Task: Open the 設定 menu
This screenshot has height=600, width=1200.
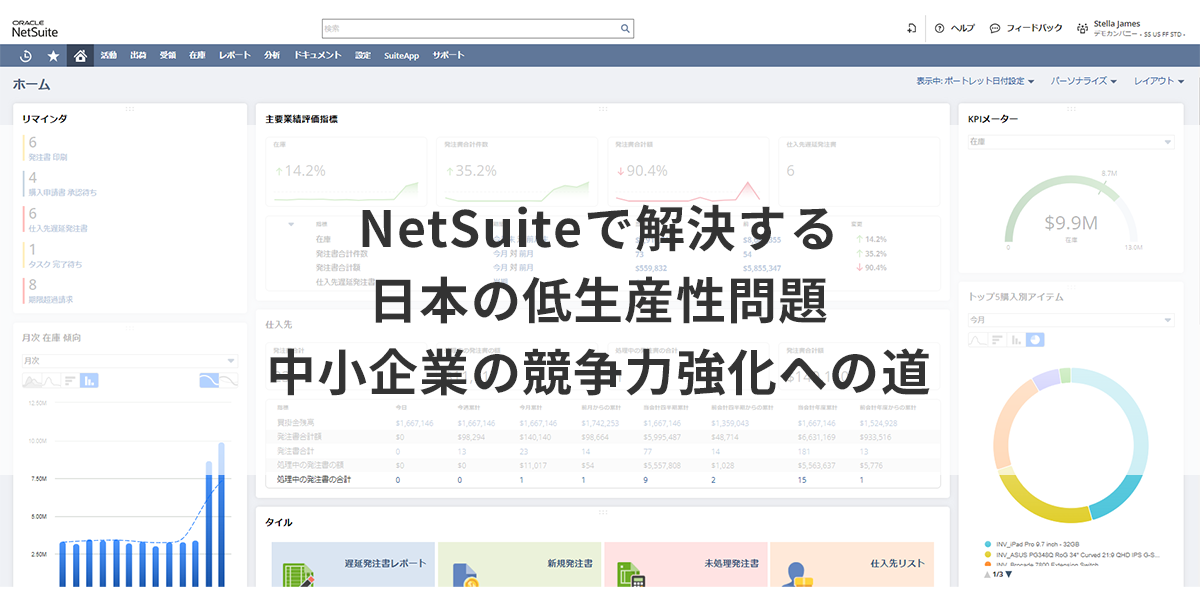Action: [362, 56]
